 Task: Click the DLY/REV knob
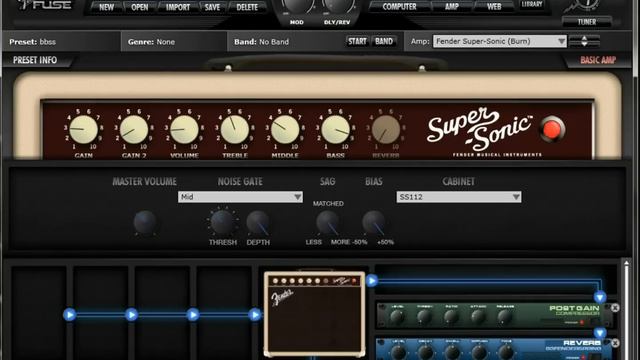point(338,6)
